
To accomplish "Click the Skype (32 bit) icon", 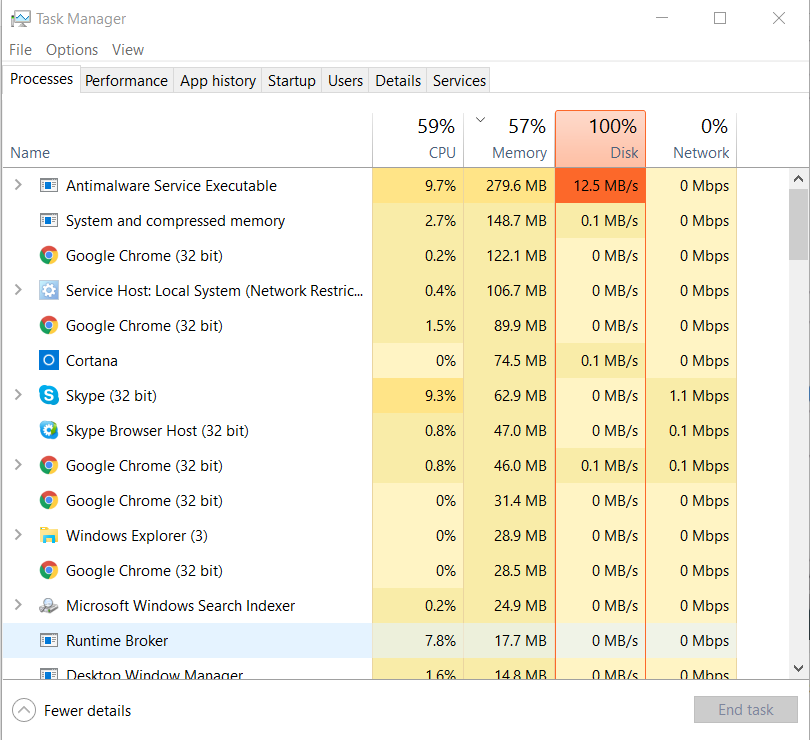I will 49,396.
